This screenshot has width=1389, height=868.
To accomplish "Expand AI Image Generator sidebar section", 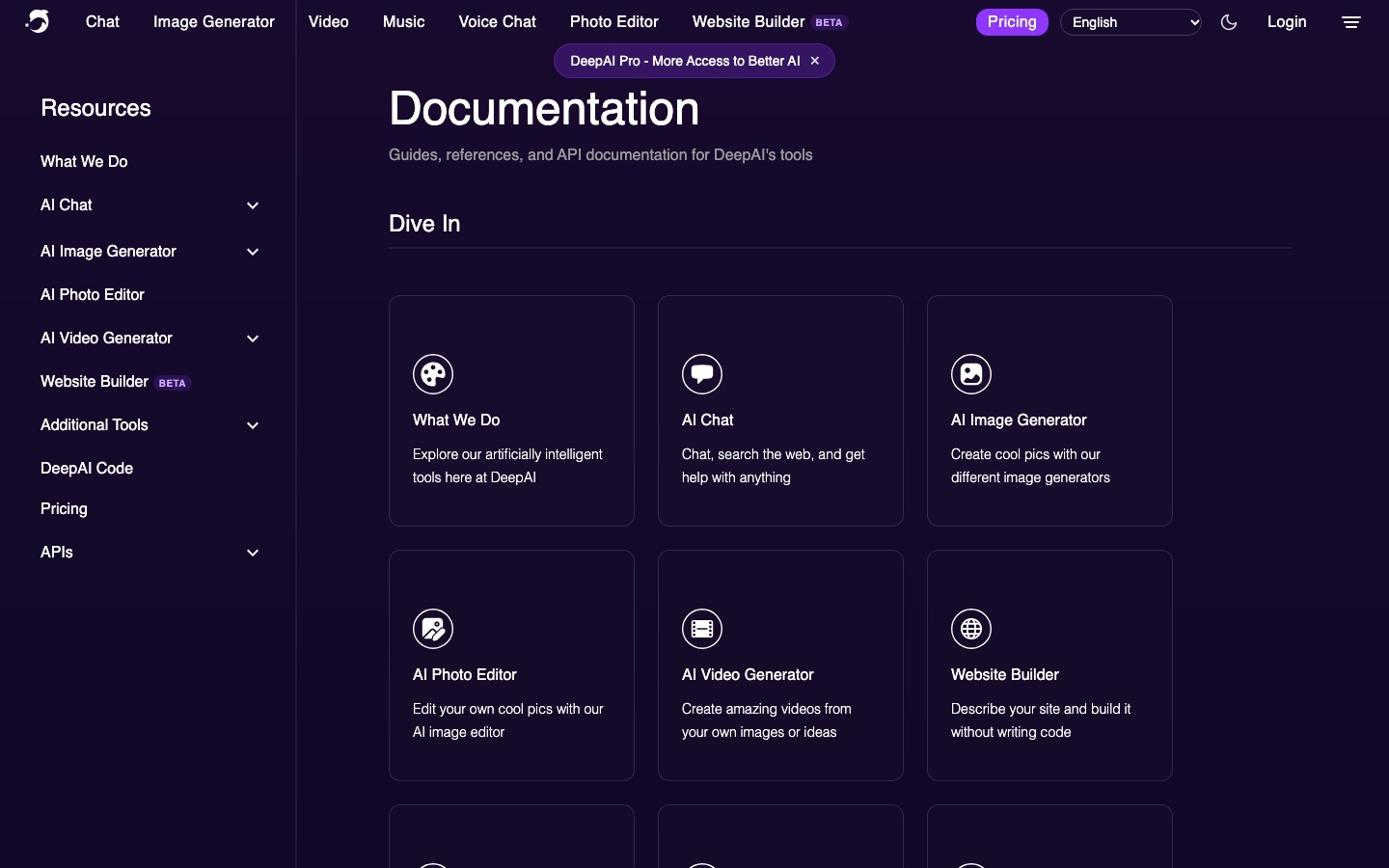I will 253,252.
